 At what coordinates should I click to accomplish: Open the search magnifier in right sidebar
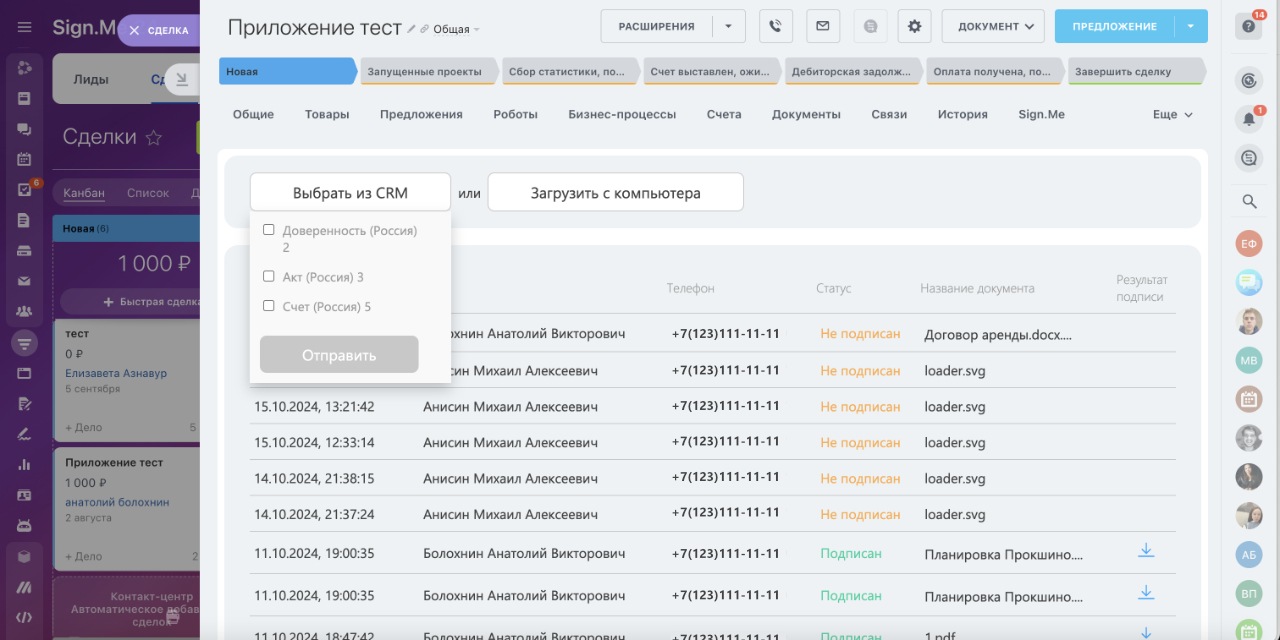click(x=1248, y=201)
